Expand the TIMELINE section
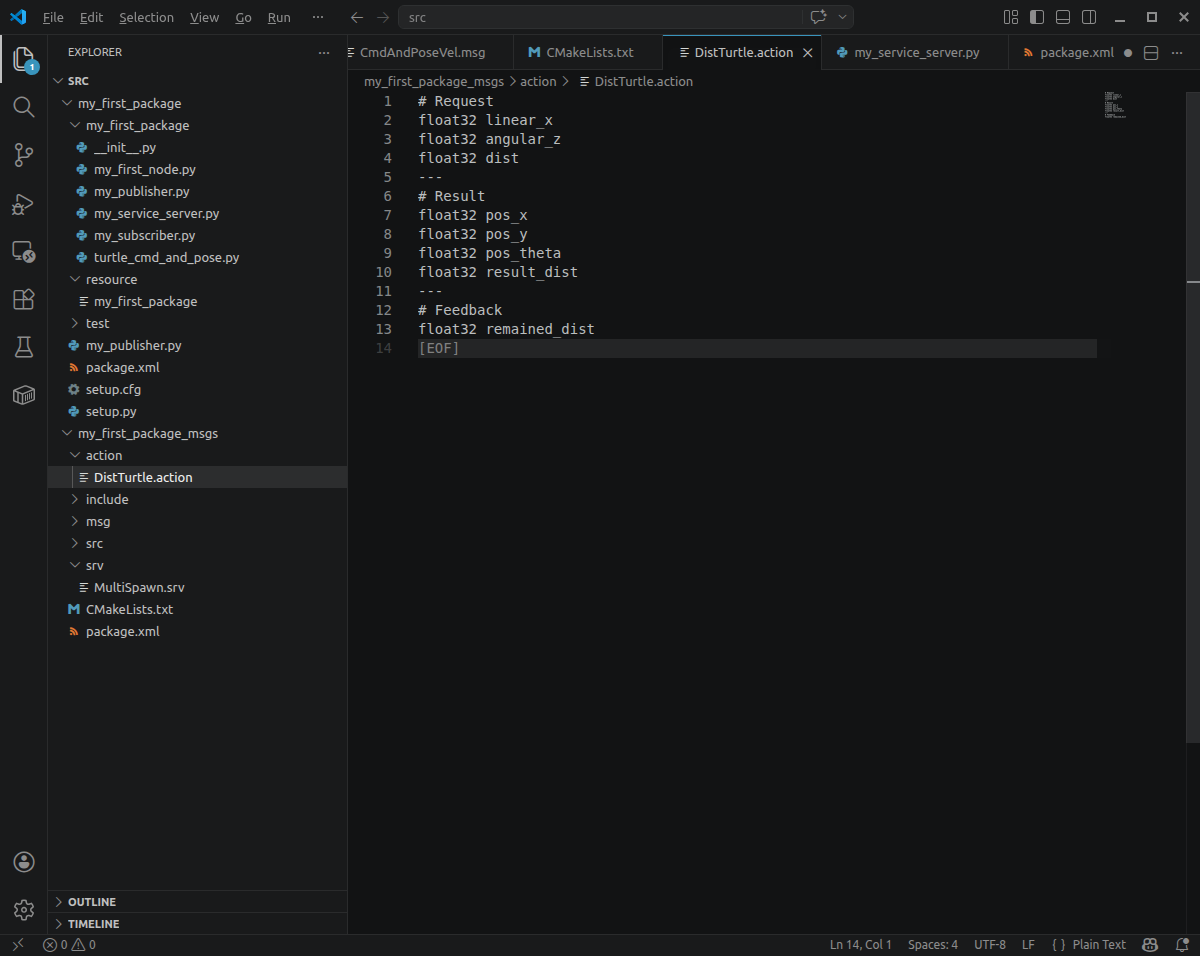 click(197, 924)
